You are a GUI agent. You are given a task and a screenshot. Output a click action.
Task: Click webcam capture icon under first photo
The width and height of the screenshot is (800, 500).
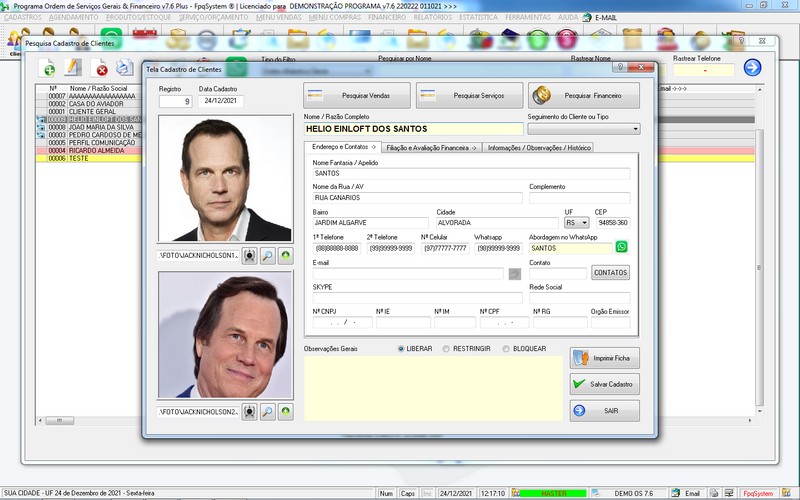click(249, 256)
